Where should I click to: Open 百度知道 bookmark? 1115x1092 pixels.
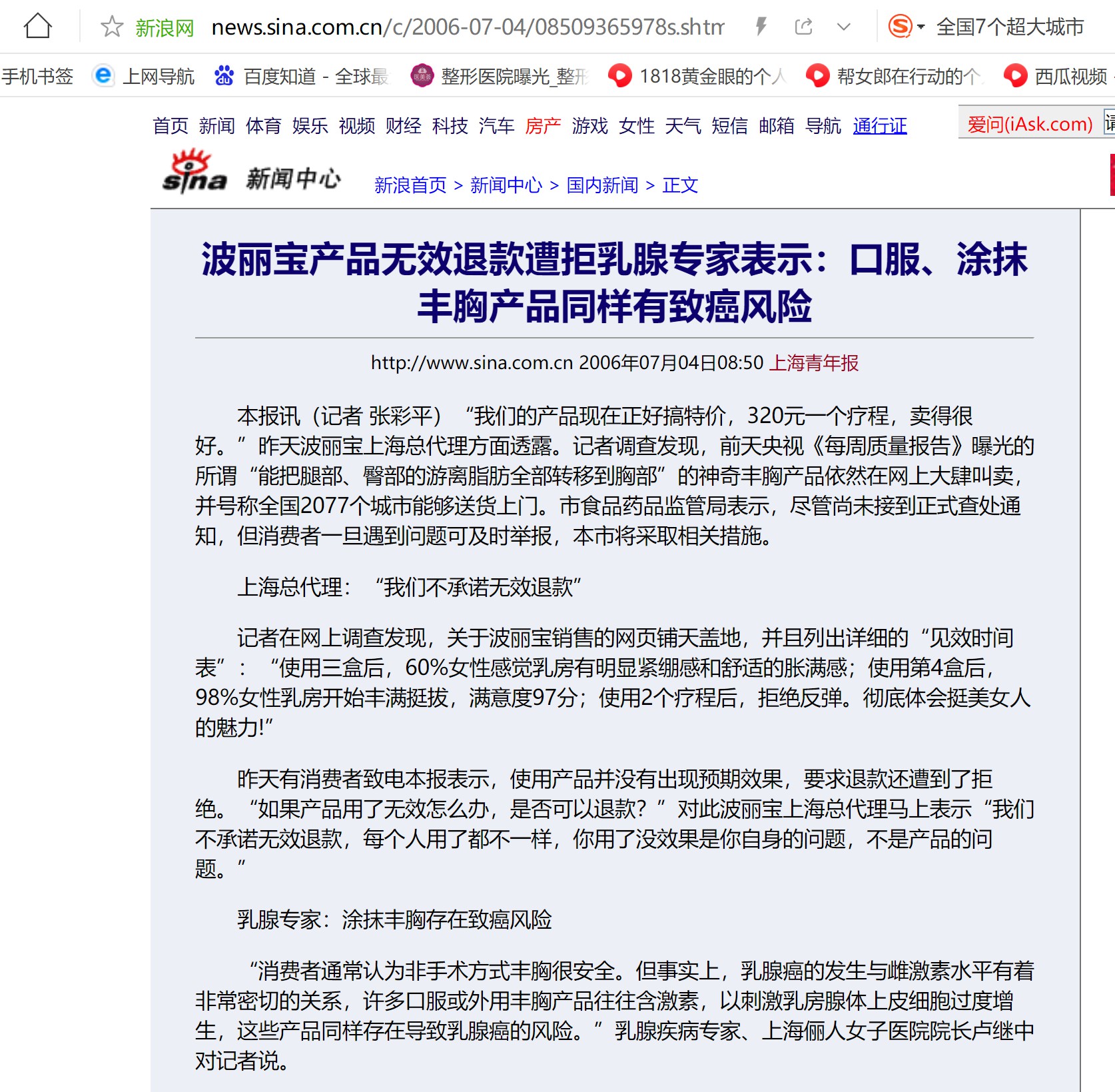tap(301, 77)
